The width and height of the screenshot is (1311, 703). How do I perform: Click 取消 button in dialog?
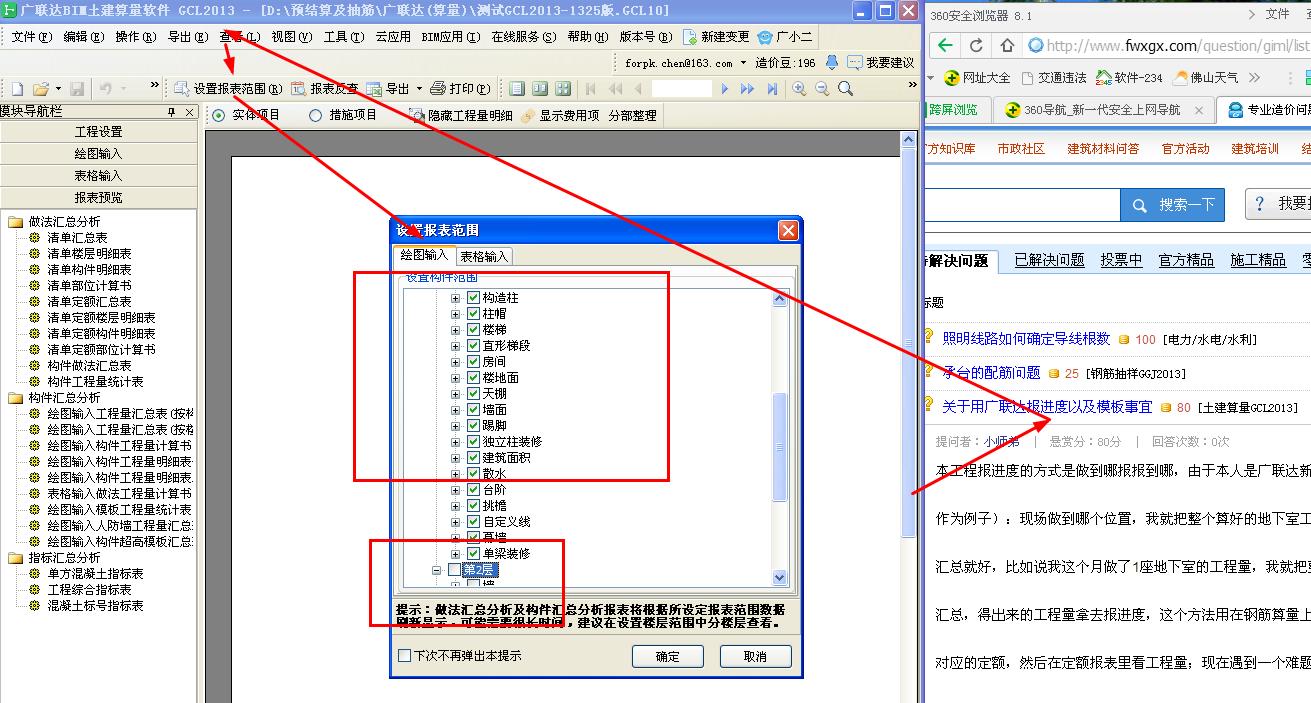[x=756, y=657]
